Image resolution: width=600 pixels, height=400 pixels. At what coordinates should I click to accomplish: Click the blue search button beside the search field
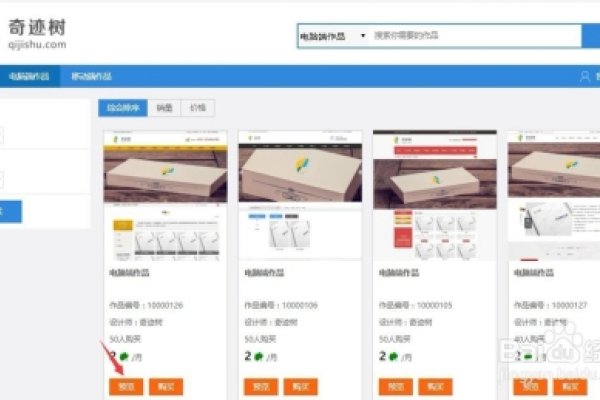coord(591,36)
